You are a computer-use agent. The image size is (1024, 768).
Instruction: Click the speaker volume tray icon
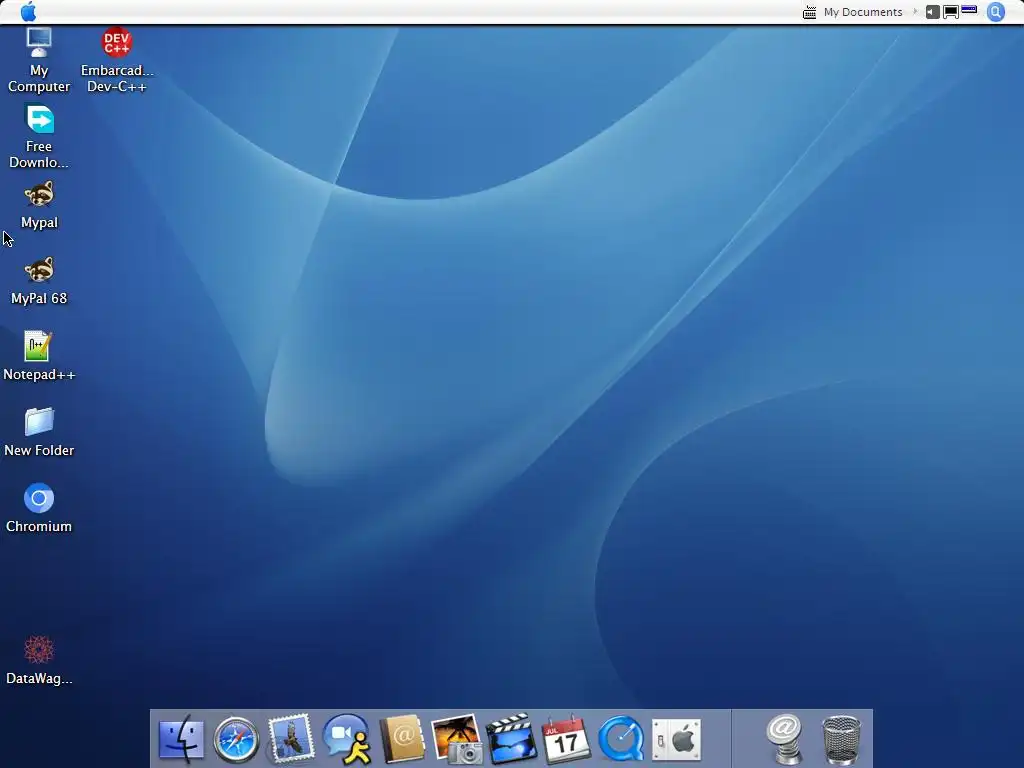coord(933,12)
